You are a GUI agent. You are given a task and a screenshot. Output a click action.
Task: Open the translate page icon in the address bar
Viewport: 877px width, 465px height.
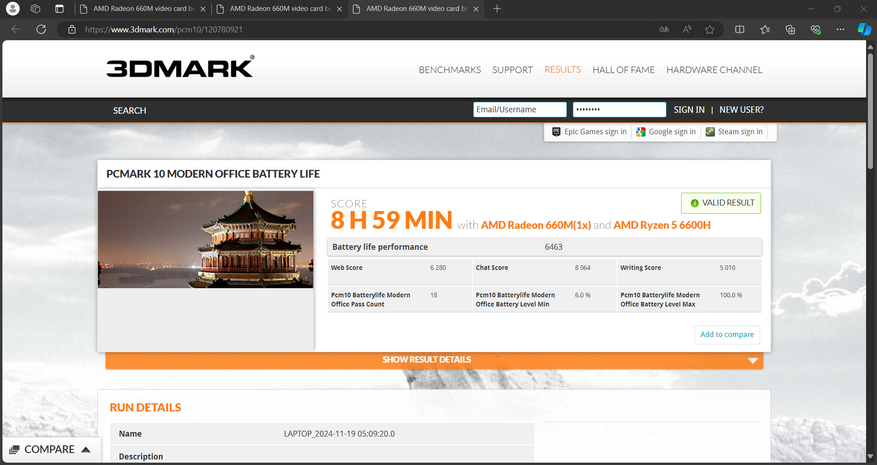pos(664,30)
